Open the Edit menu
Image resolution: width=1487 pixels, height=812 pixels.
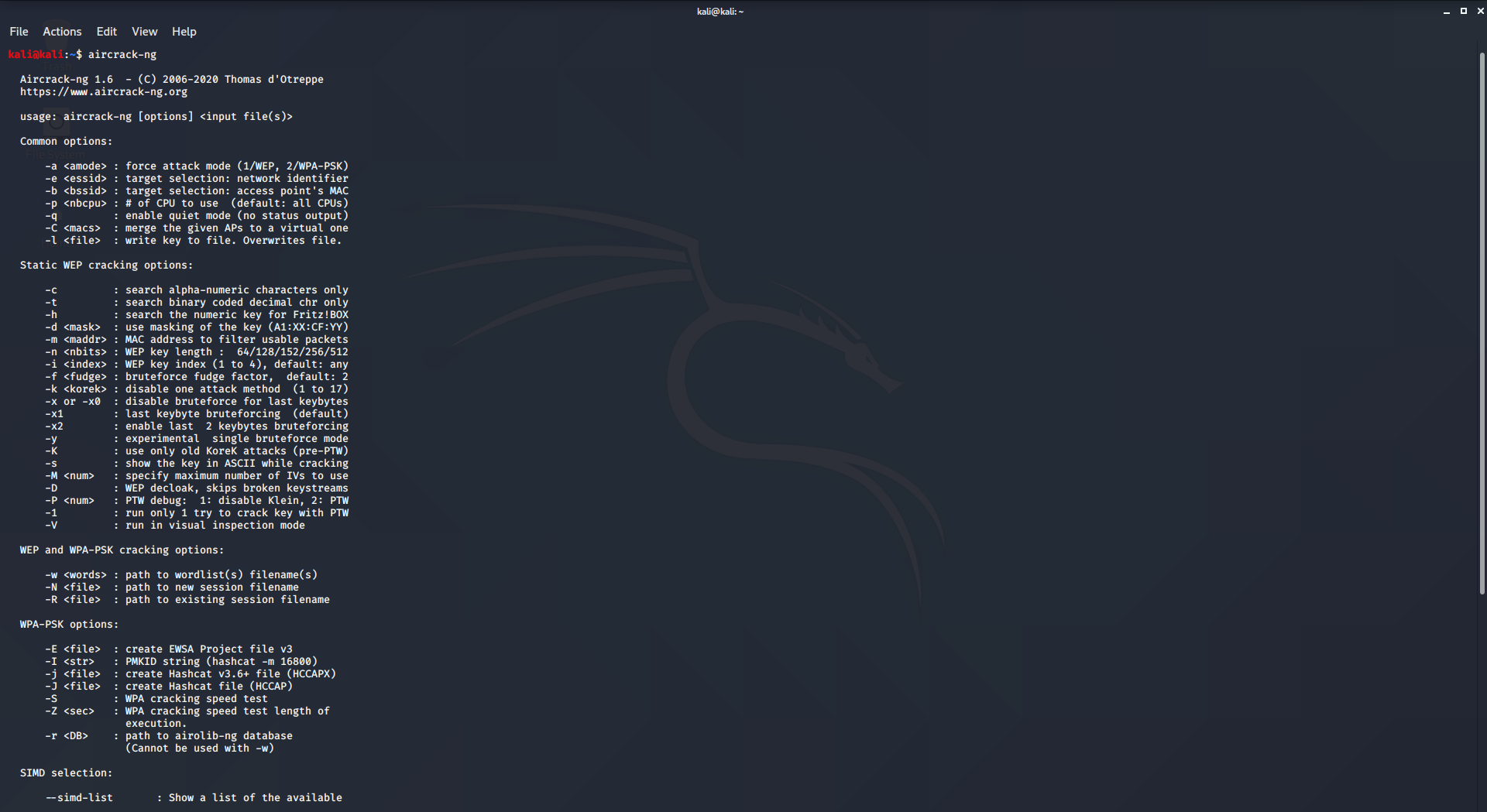point(106,32)
